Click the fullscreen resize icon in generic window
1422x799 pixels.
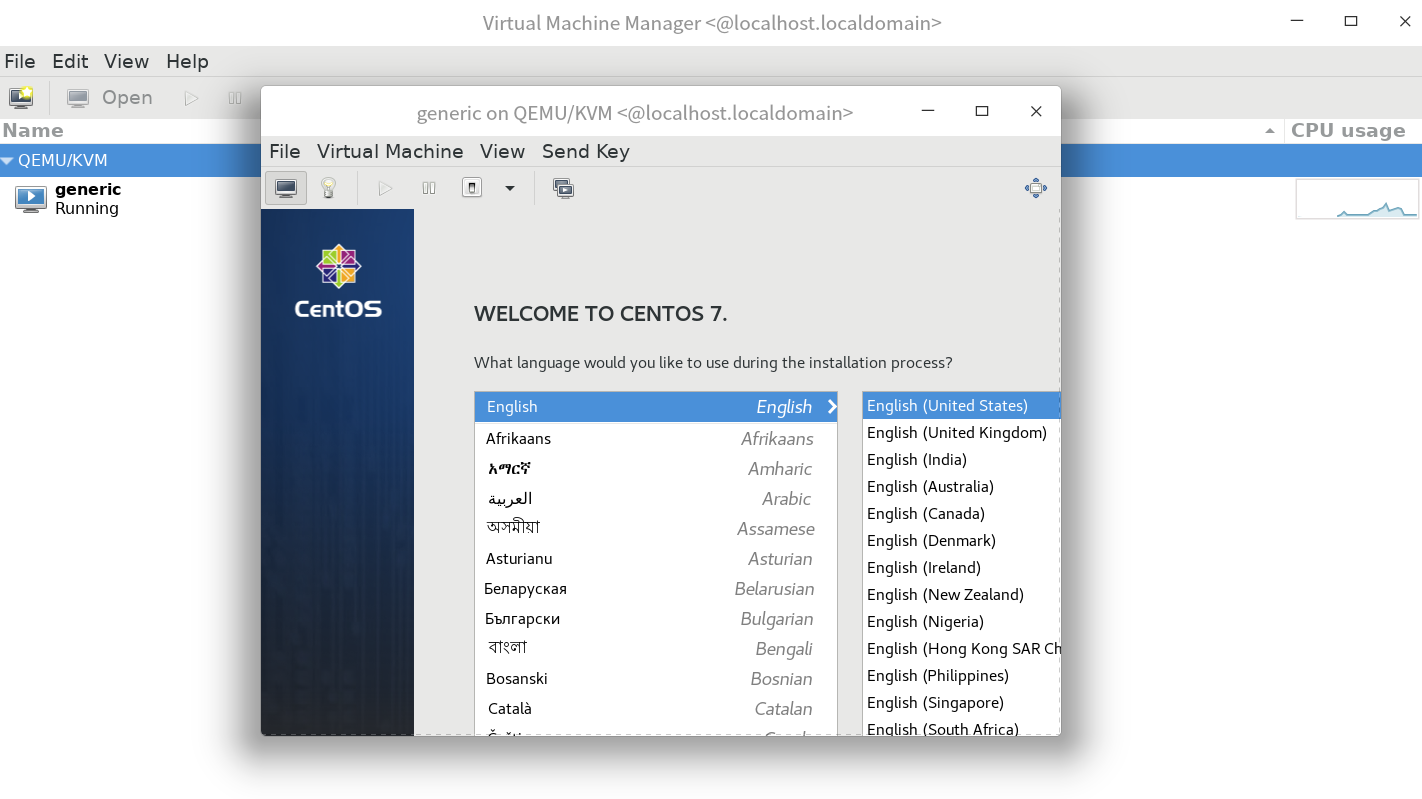(1036, 188)
